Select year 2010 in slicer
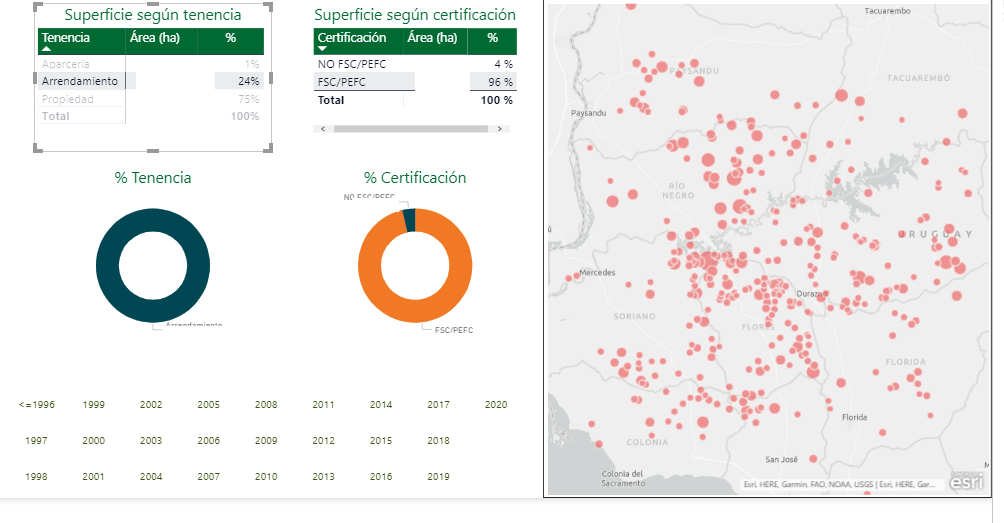Screen dimensions: 1004x523 click(x=266, y=476)
